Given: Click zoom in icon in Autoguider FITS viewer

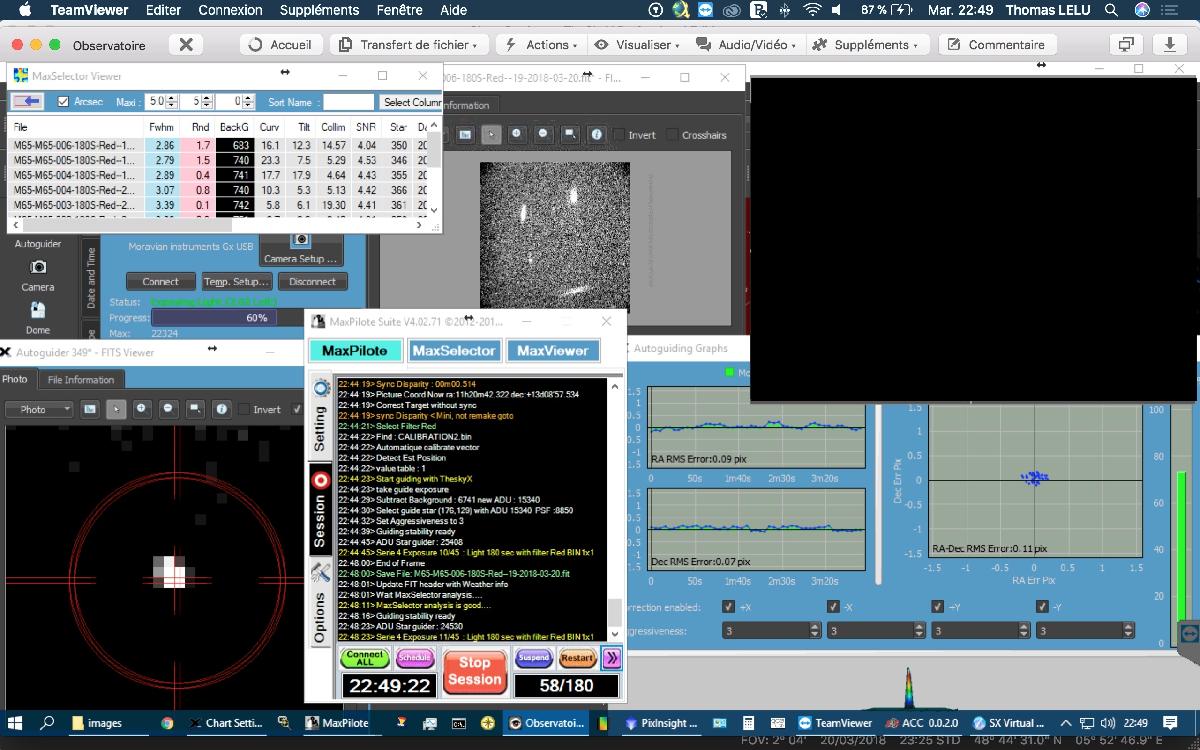Looking at the screenshot, I should (x=142, y=409).
